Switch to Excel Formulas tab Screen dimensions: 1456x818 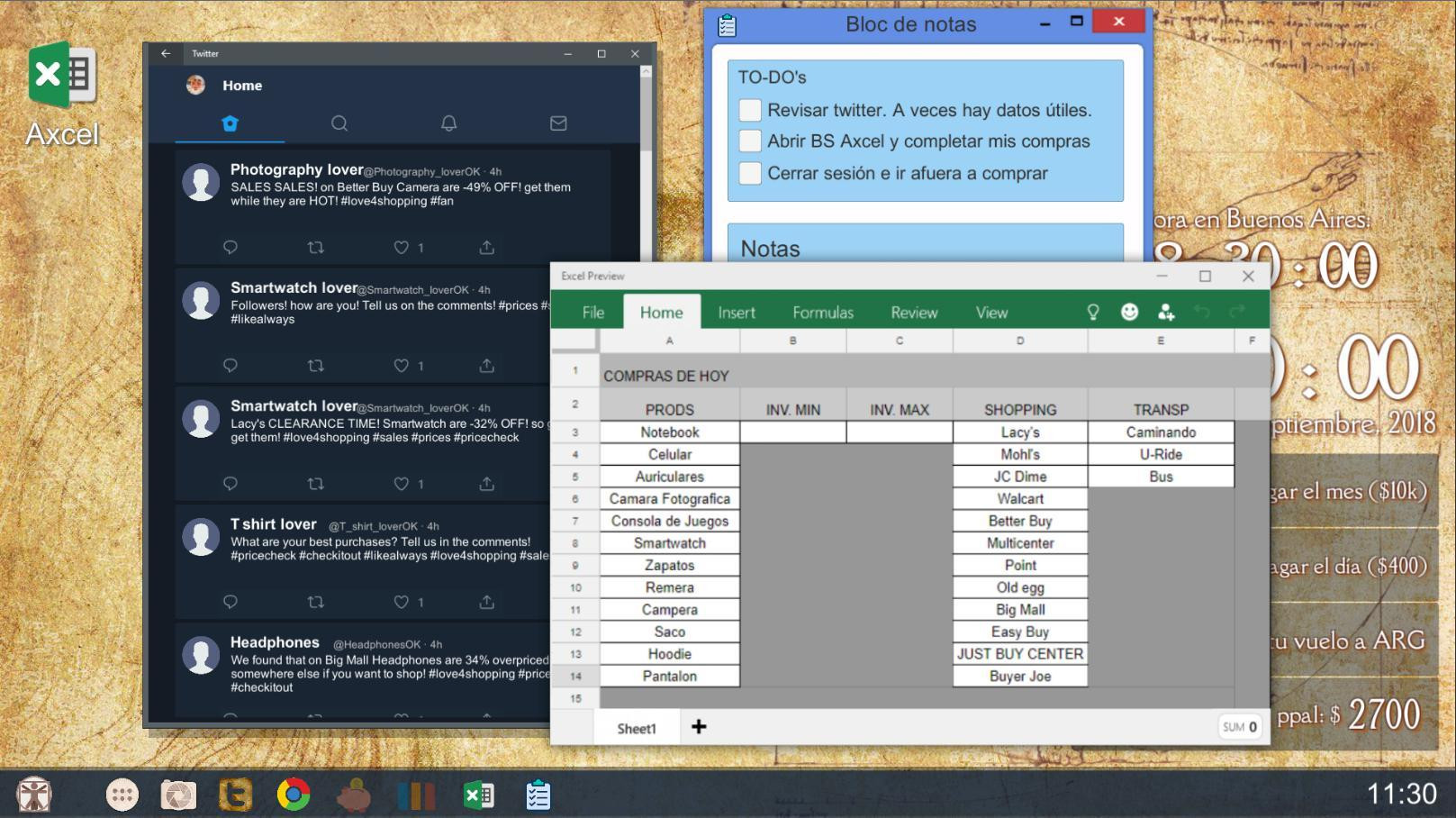tap(823, 313)
